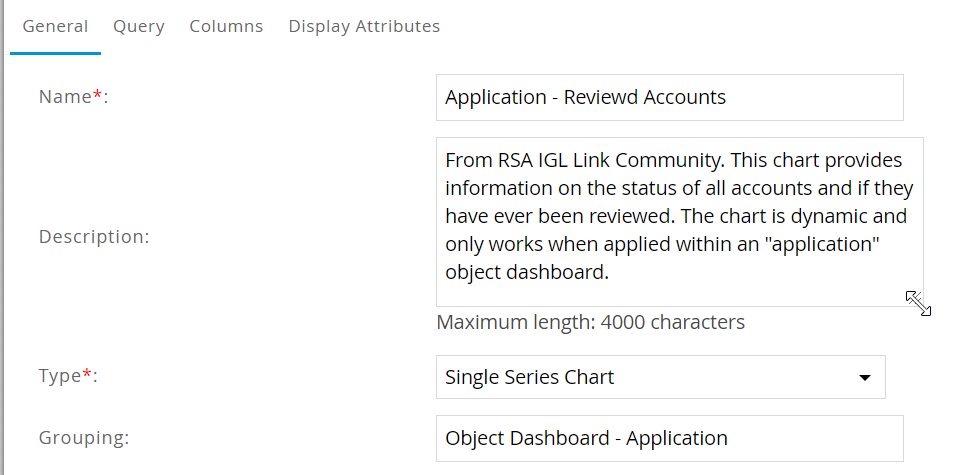Click the Name input field
This screenshot has height=475, width=964.
(669, 97)
